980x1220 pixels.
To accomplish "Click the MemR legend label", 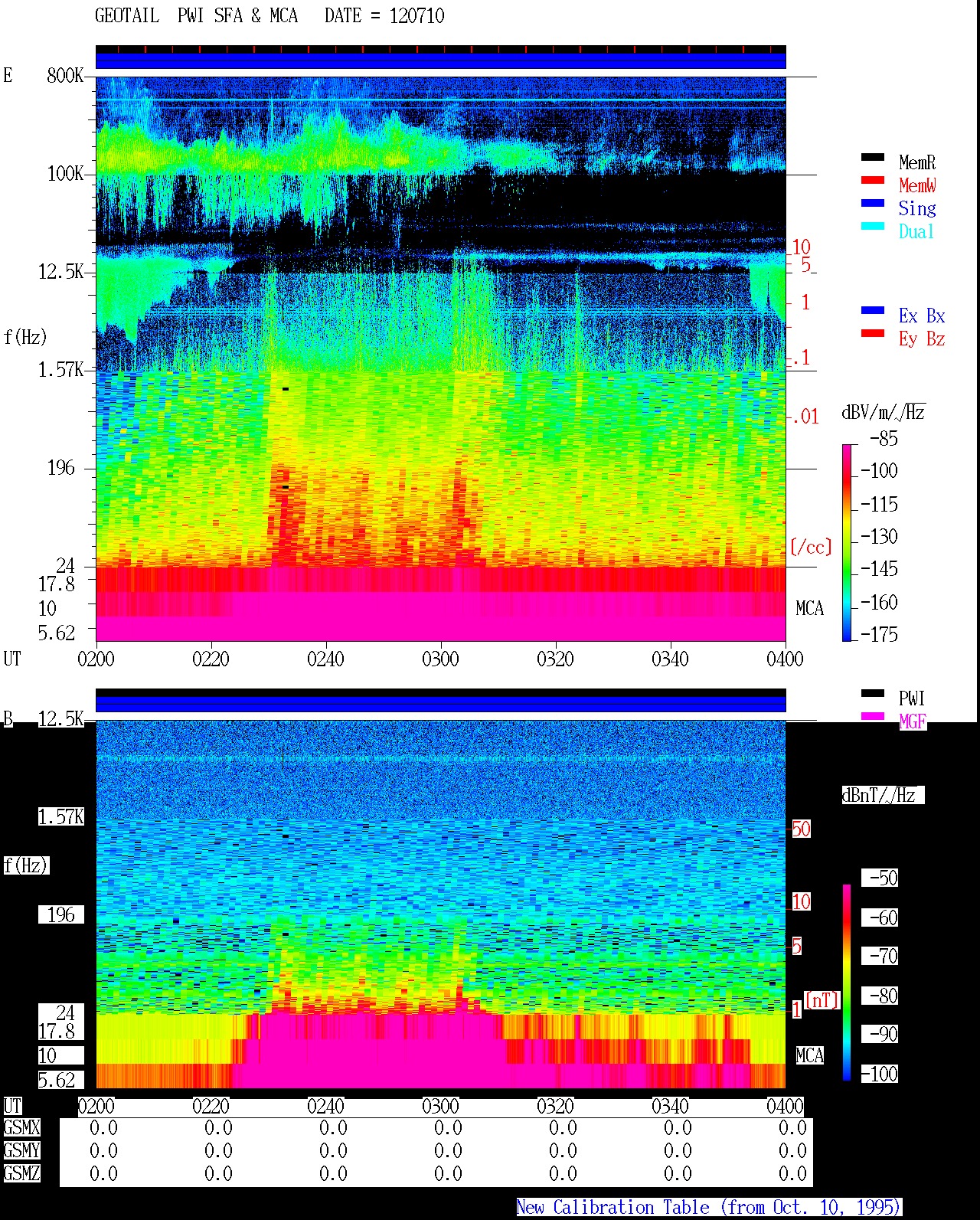I will click(917, 162).
